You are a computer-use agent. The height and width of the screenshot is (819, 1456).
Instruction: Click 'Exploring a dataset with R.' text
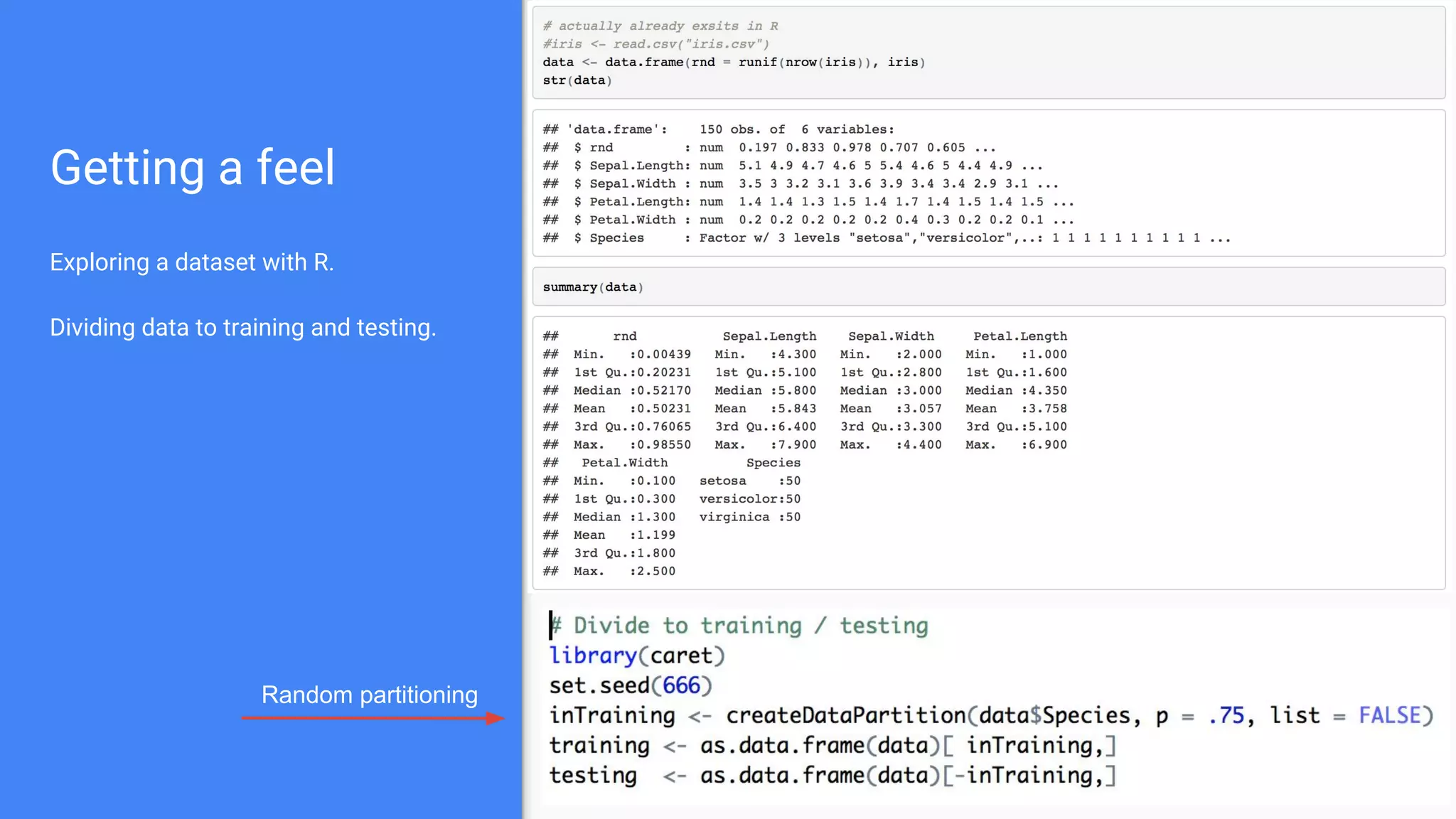click(x=192, y=262)
